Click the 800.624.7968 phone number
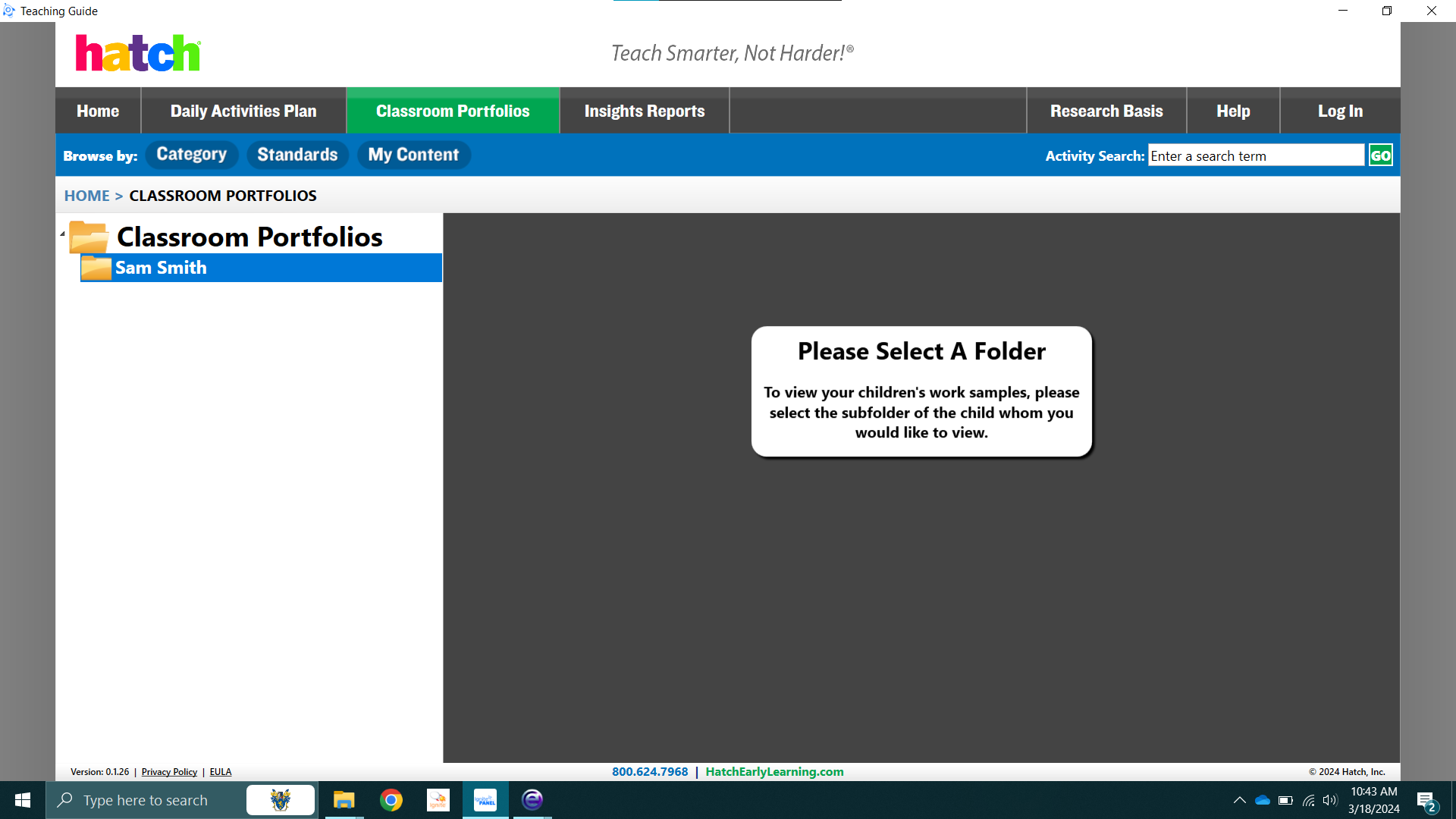This screenshot has width=1456, height=819. click(x=650, y=772)
